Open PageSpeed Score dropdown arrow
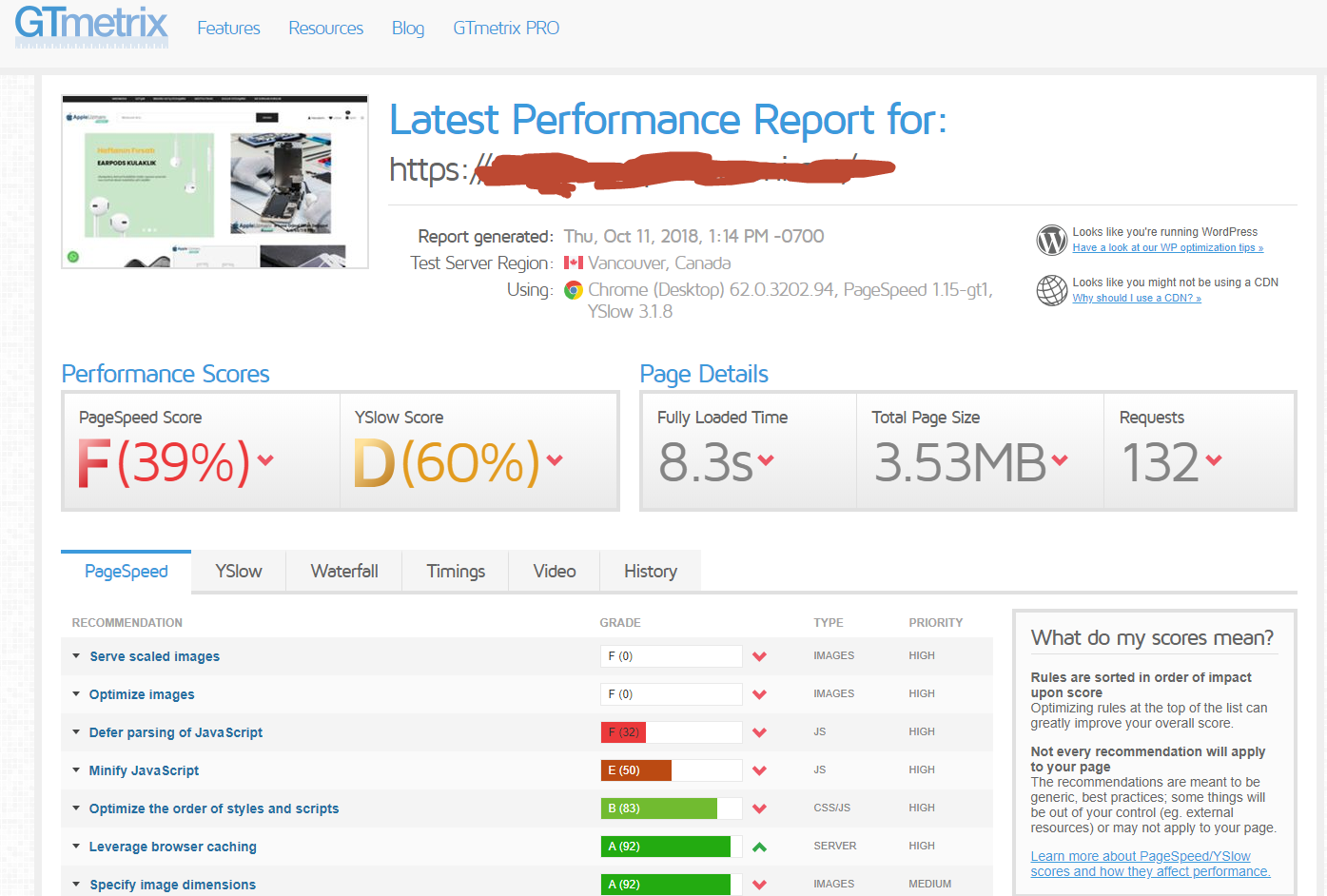The width and height of the screenshot is (1327, 896). [x=265, y=460]
